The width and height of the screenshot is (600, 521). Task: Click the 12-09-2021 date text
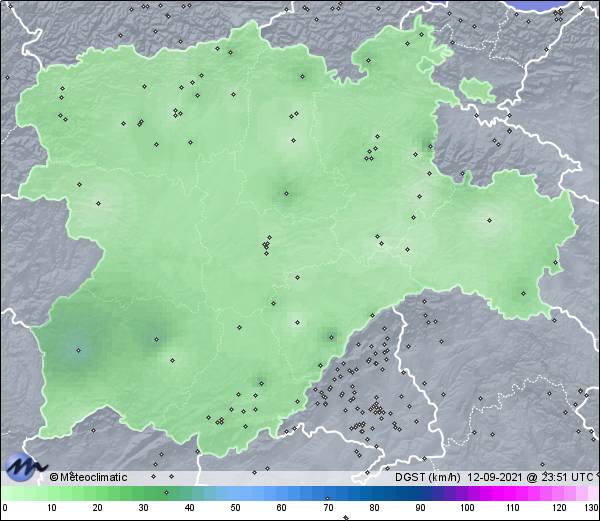tap(494, 477)
